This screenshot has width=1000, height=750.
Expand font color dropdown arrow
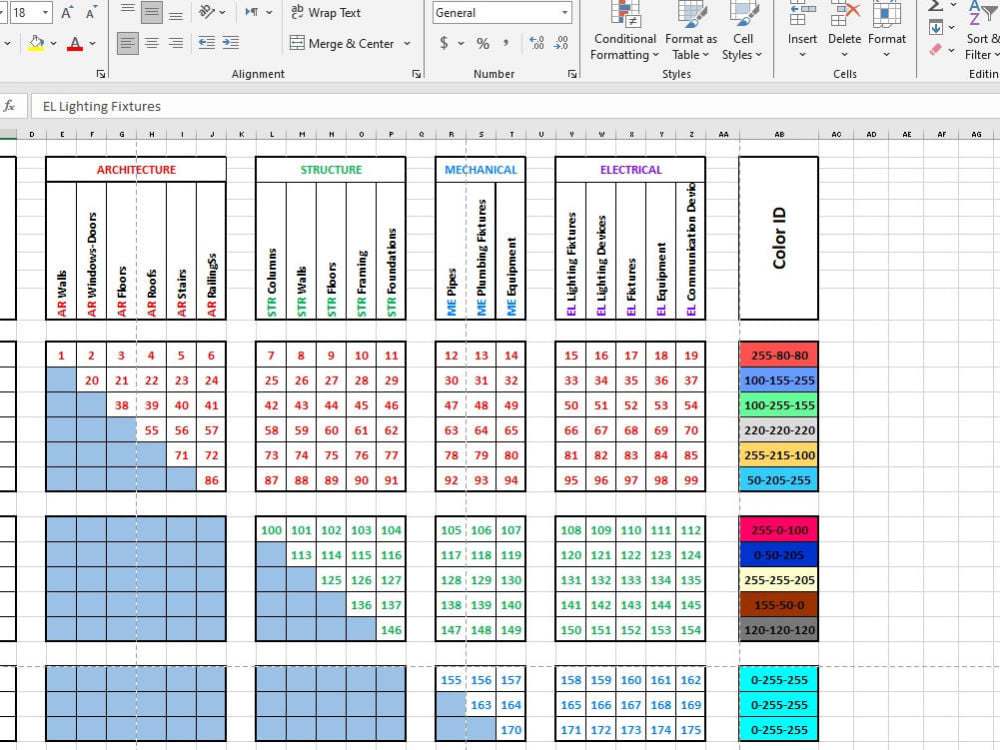click(92, 43)
